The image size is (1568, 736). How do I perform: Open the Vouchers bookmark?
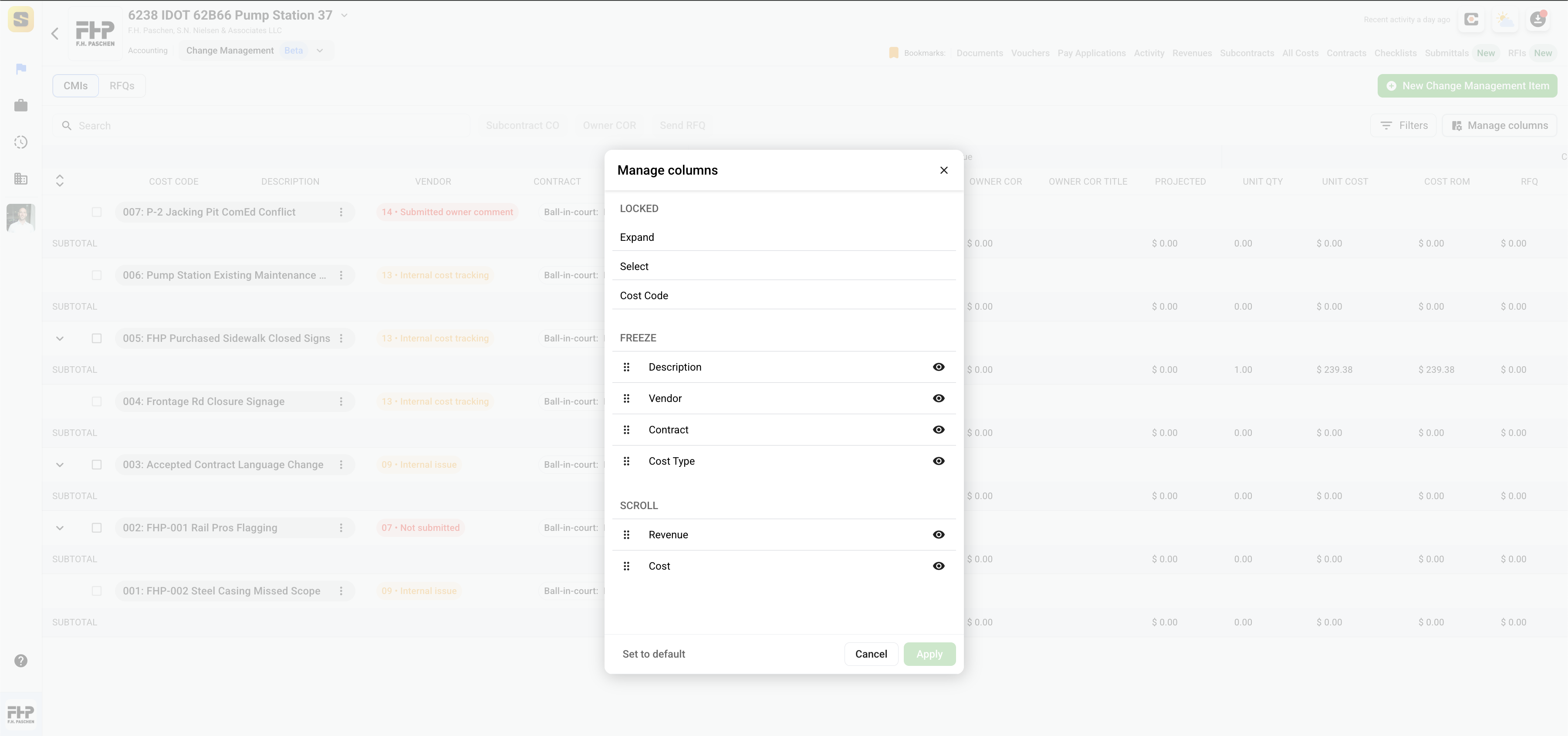pos(1030,53)
